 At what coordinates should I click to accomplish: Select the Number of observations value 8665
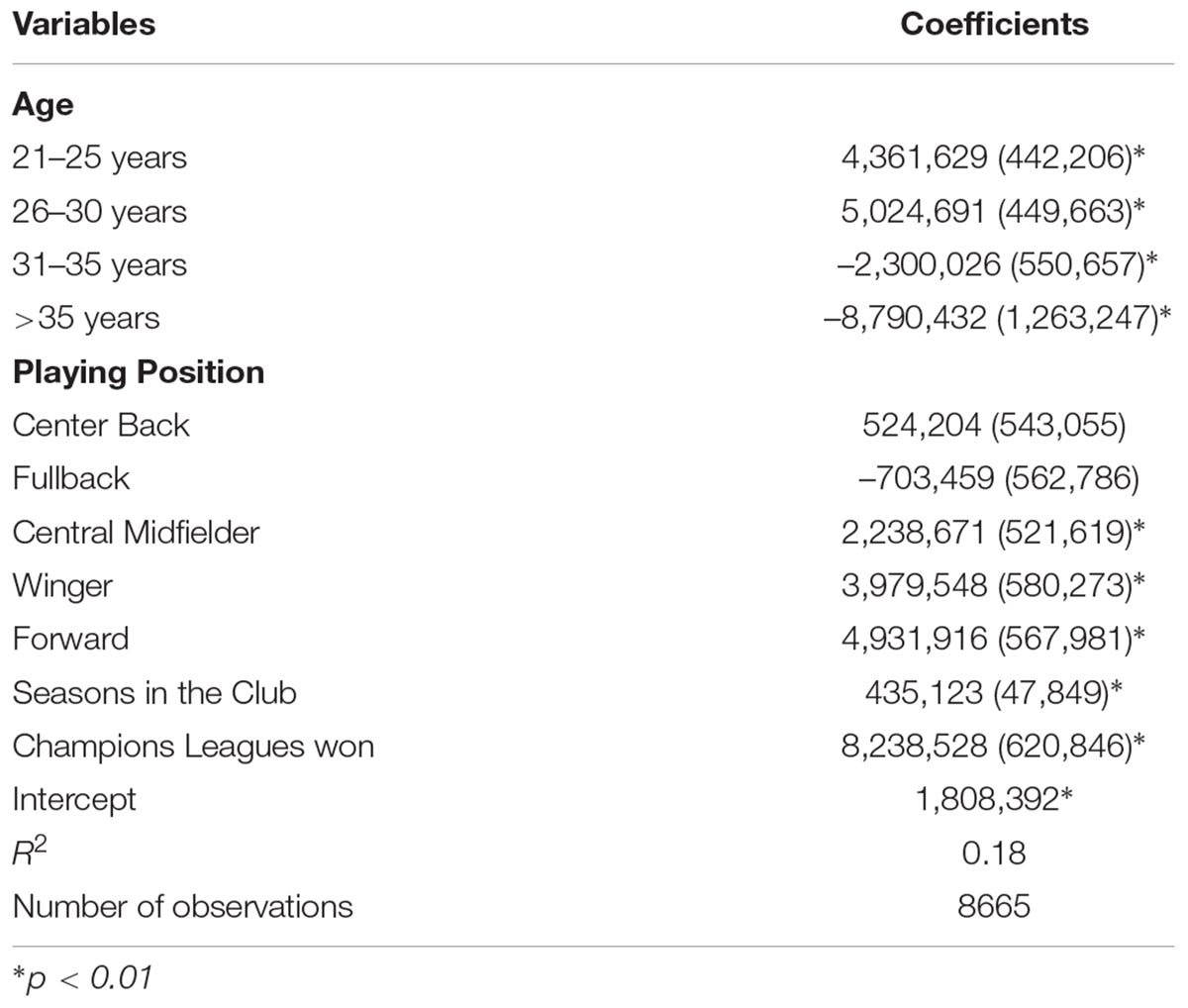[994, 906]
